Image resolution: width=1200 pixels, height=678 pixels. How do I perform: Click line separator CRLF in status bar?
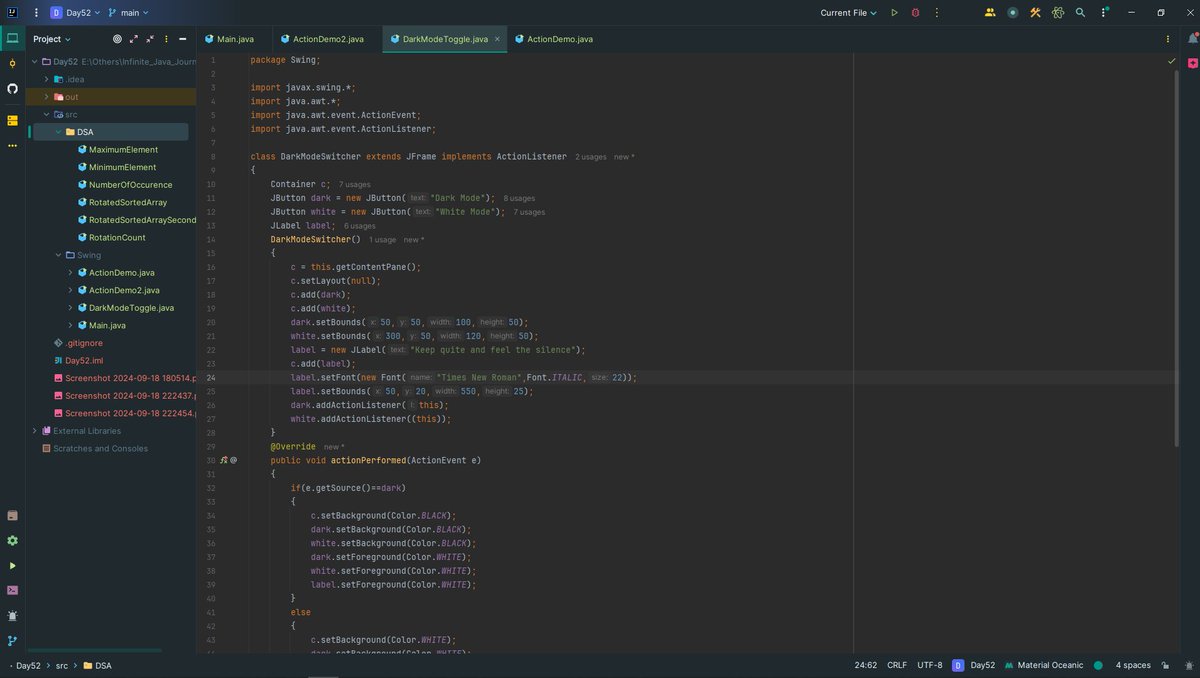pyautogui.click(x=897, y=665)
